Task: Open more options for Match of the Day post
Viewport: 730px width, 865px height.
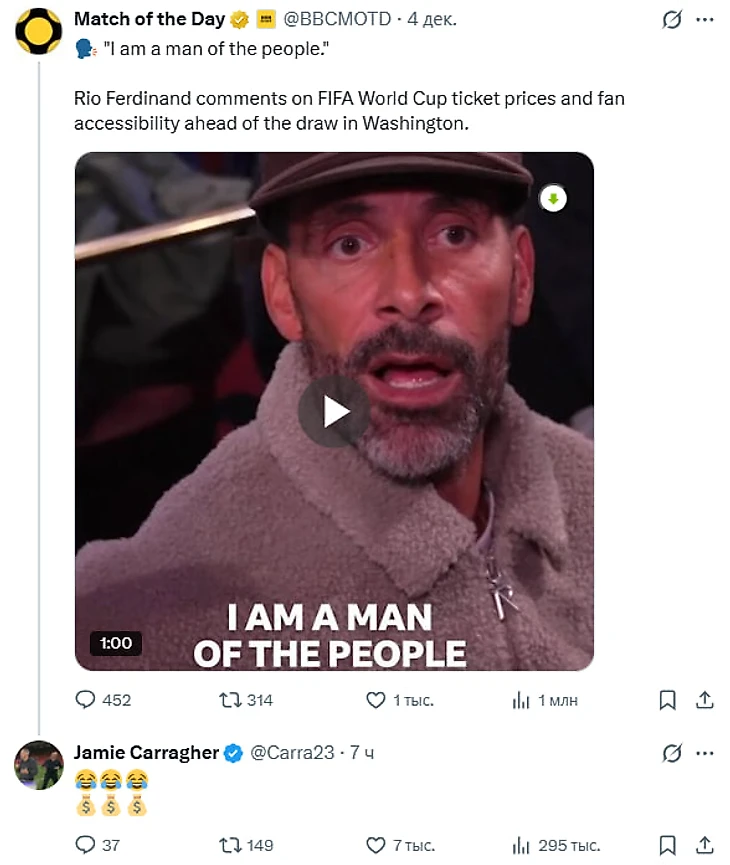Action: (704, 19)
